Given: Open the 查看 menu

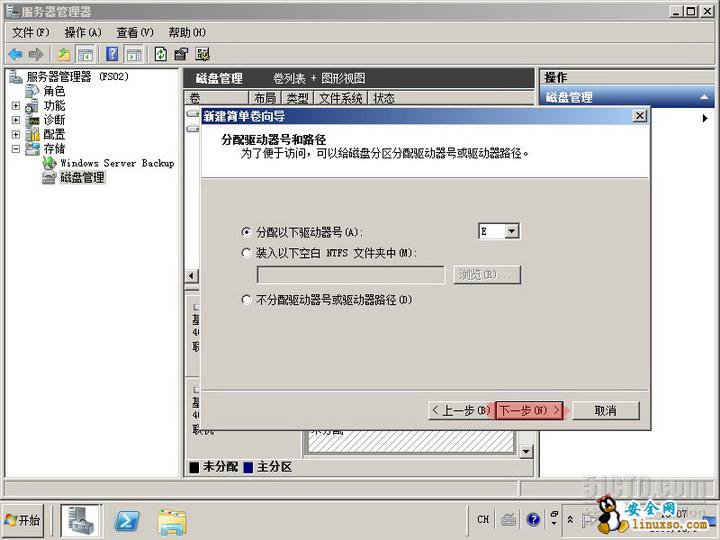Looking at the screenshot, I should point(134,32).
